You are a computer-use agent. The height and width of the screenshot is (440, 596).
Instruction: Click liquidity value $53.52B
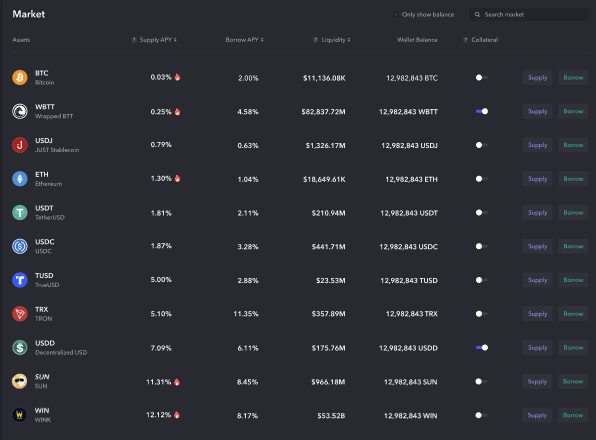point(331,416)
